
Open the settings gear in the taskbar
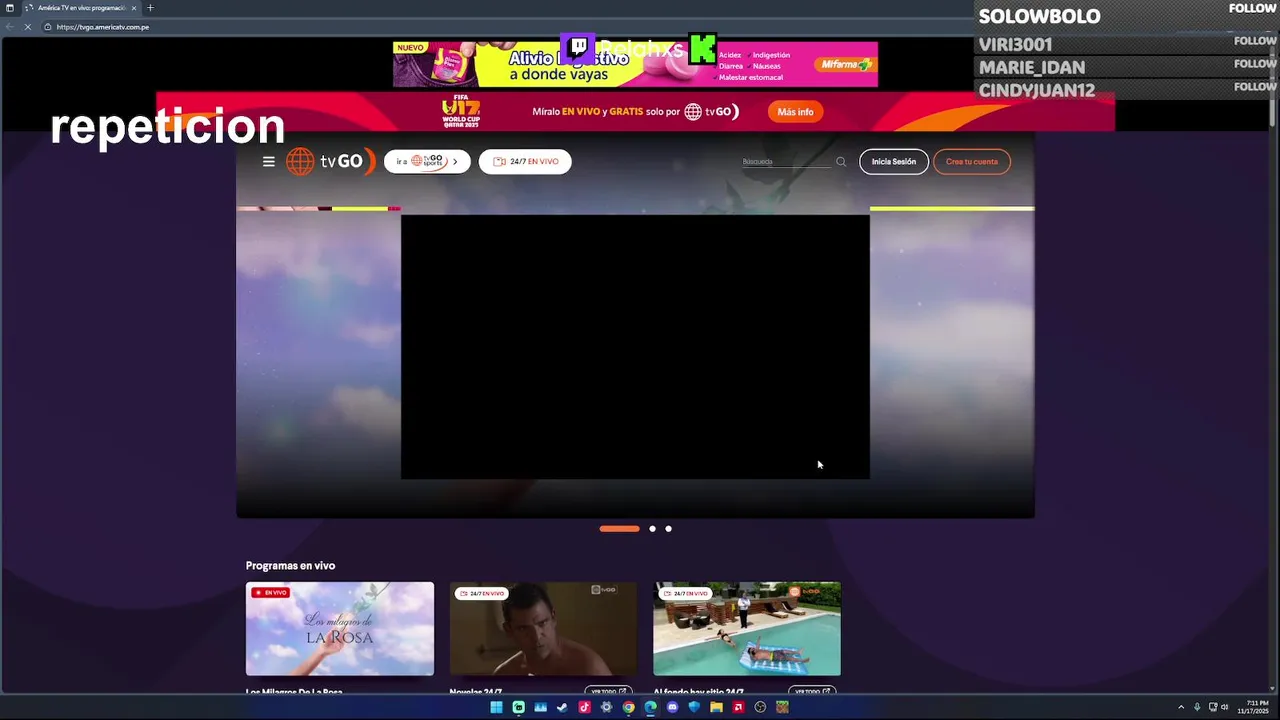click(x=606, y=707)
